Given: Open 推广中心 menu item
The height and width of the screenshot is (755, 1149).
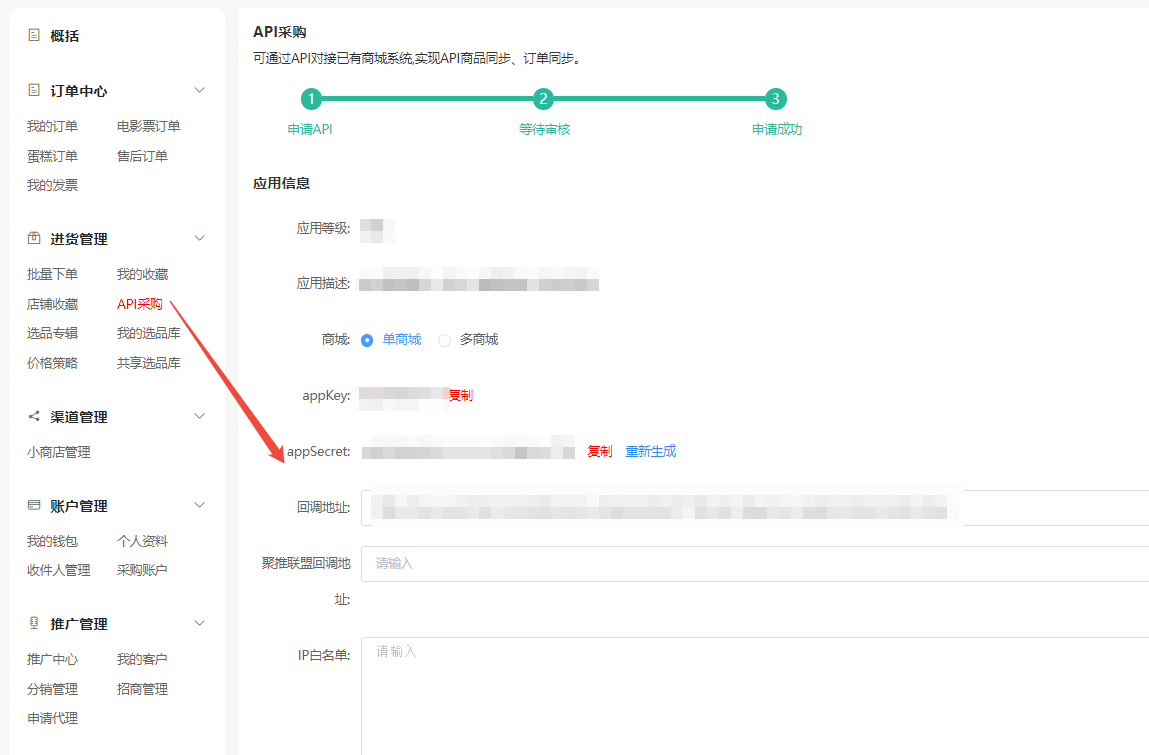Looking at the screenshot, I should 52,660.
